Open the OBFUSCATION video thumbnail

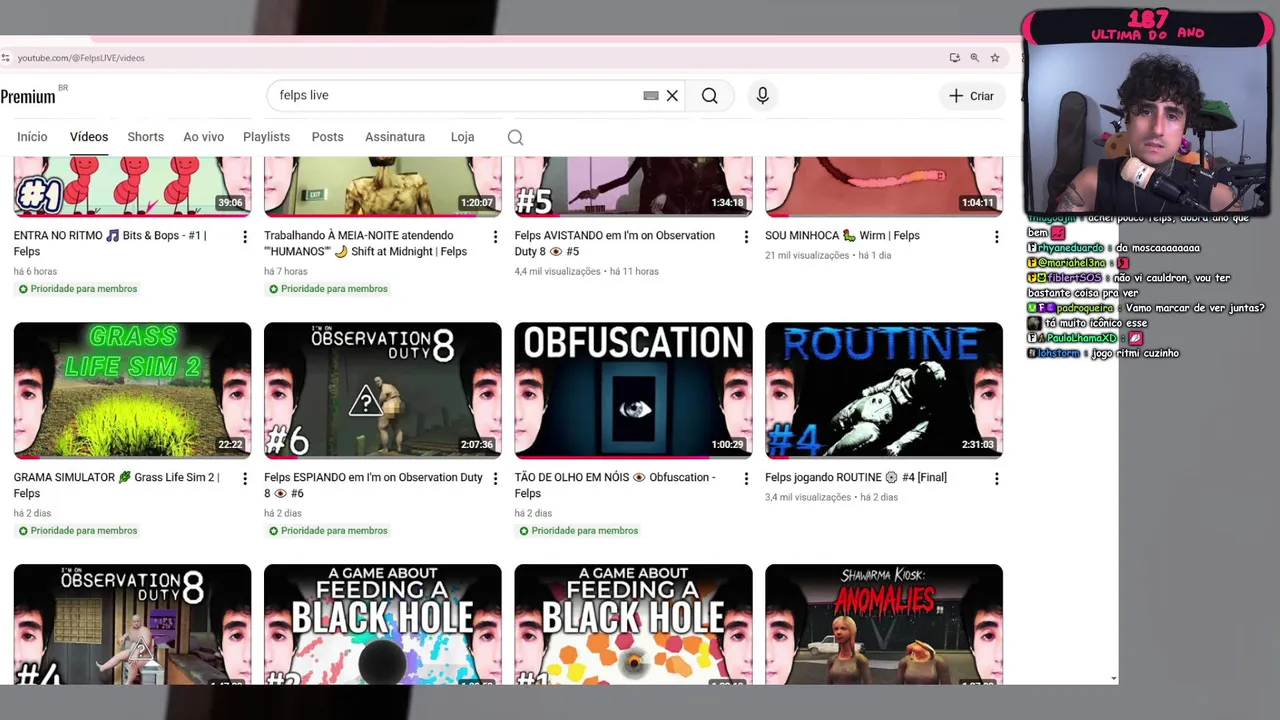click(633, 390)
